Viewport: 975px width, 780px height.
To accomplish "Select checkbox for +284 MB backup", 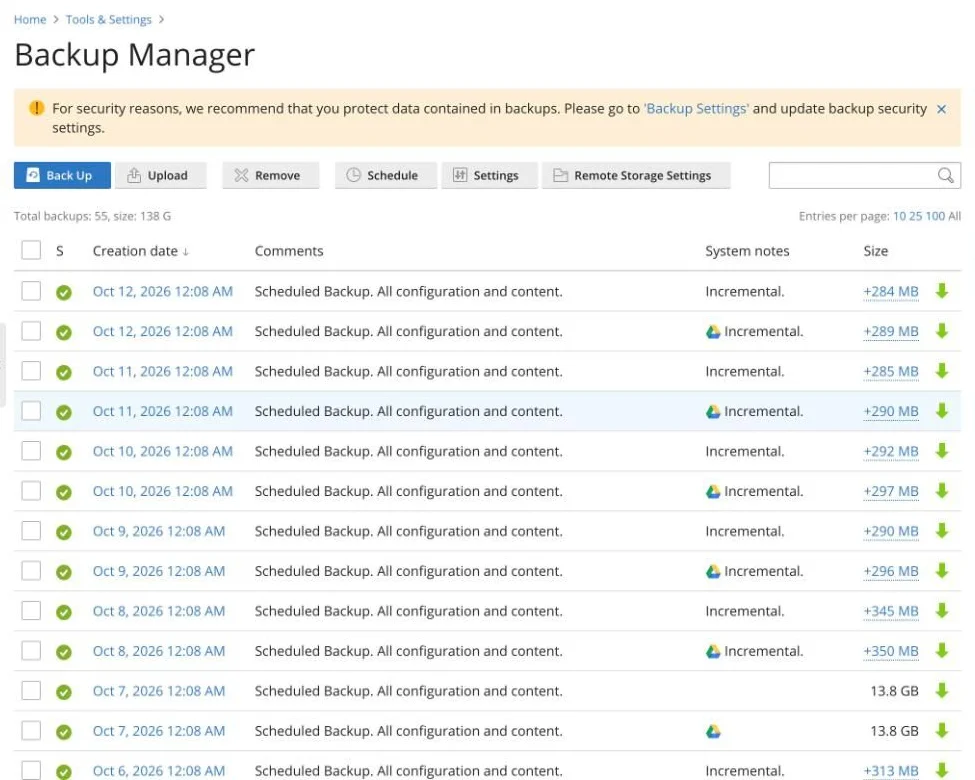I will (x=31, y=290).
